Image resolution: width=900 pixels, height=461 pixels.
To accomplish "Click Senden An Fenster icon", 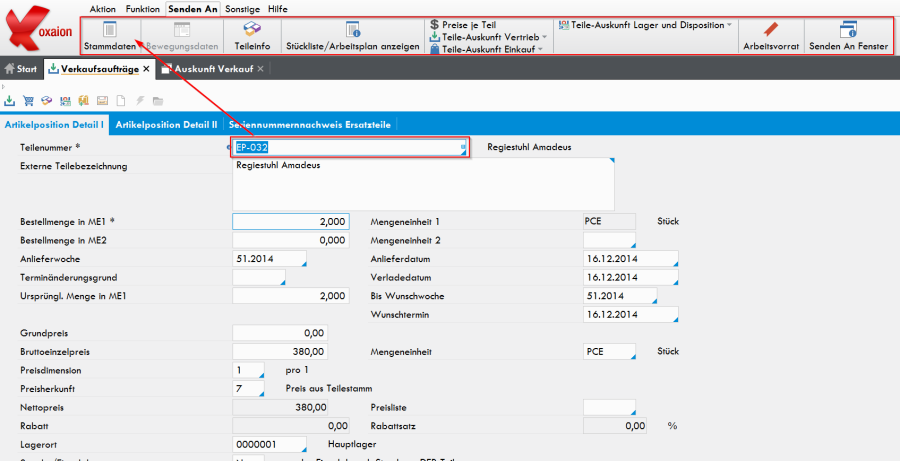I will click(x=848, y=36).
